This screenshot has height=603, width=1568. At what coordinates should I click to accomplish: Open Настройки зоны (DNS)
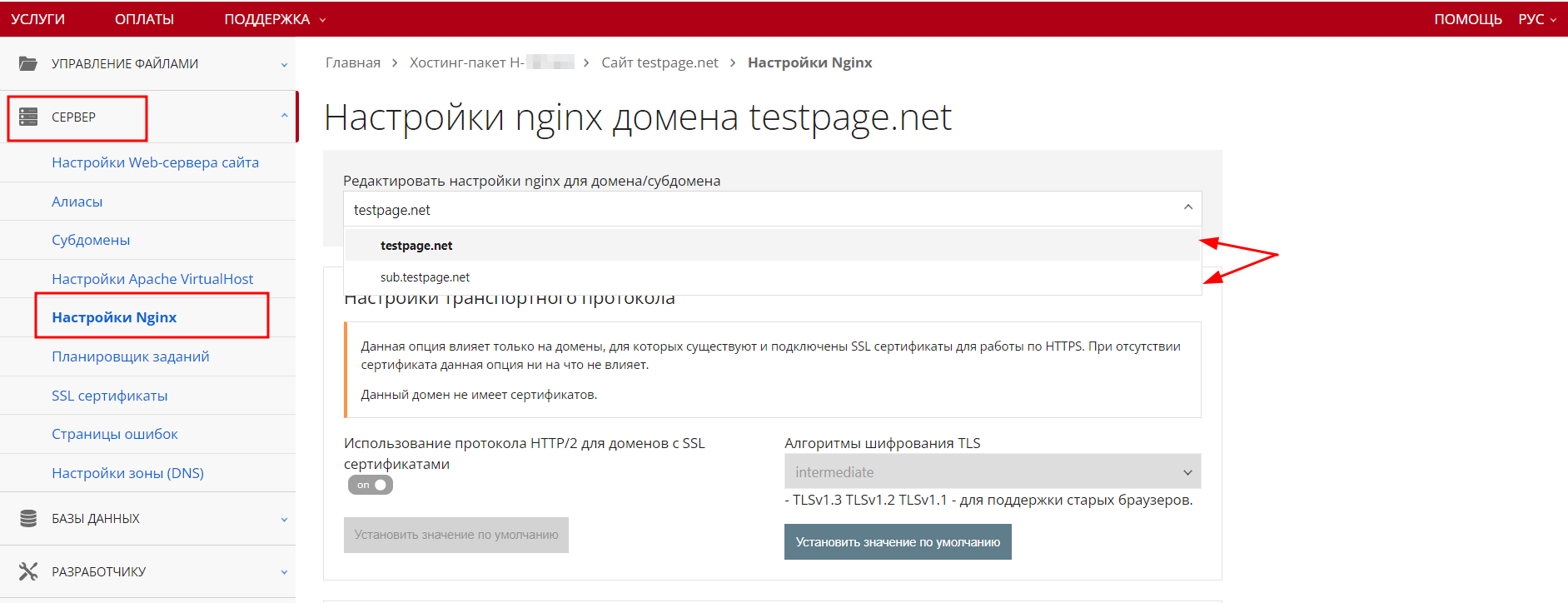[127, 473]
